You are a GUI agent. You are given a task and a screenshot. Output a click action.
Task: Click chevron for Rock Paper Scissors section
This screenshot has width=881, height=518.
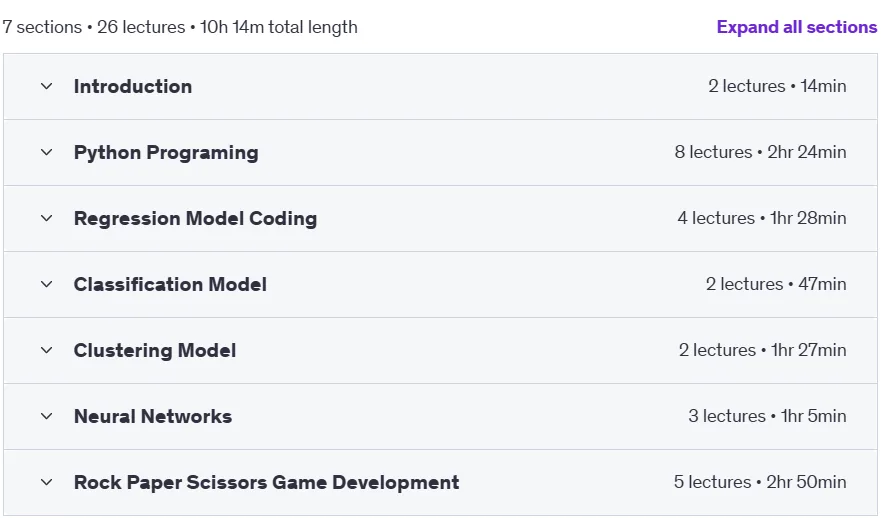pyautogui.click(x=47, y=483)
